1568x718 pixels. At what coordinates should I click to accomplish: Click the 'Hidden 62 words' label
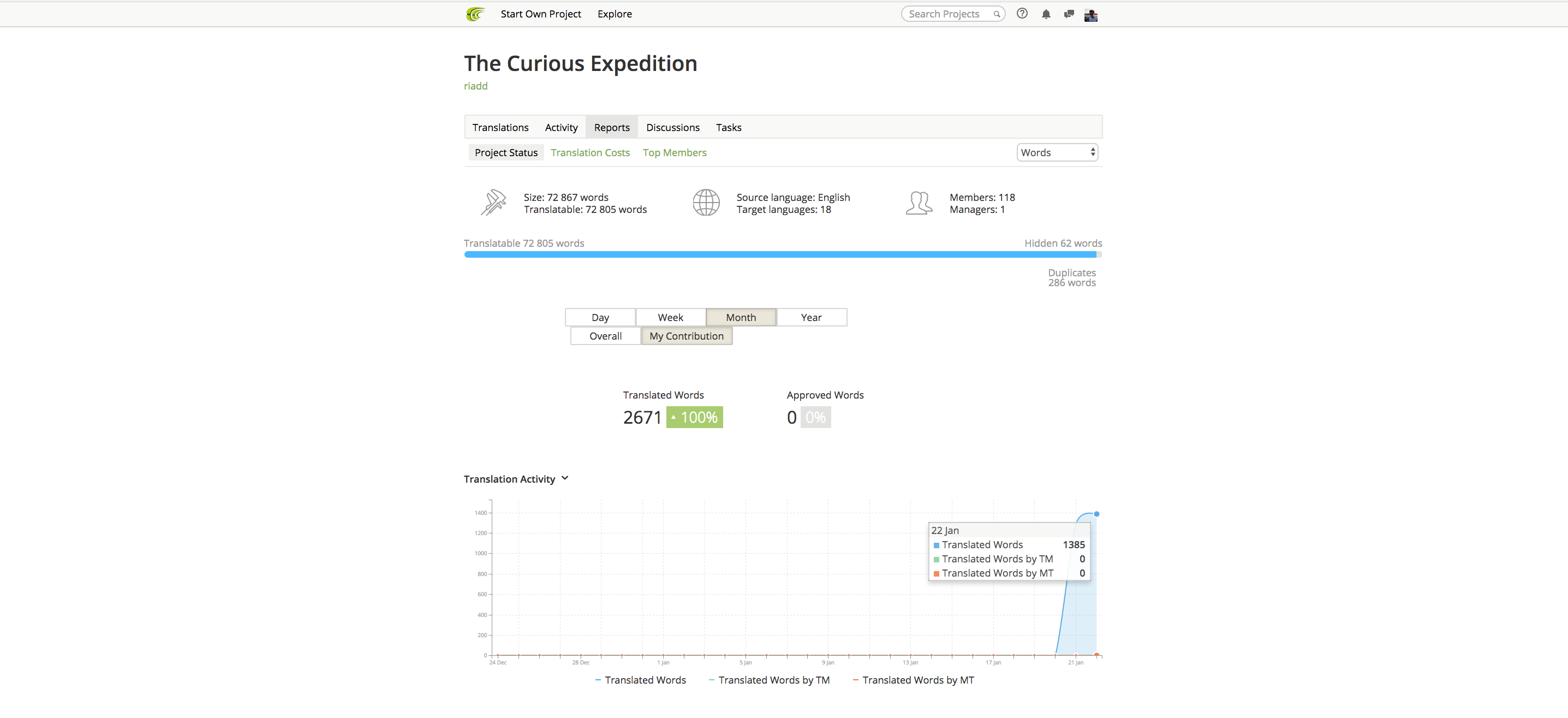tap(1063, 243)
